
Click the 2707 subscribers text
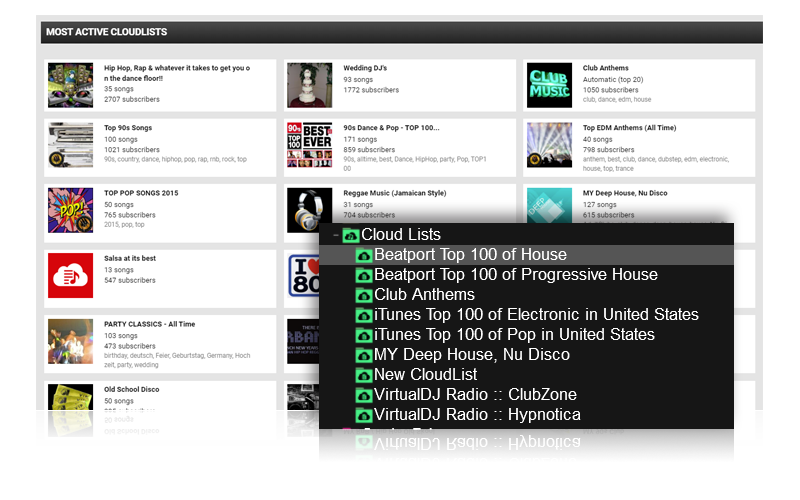tap(132, 99)
